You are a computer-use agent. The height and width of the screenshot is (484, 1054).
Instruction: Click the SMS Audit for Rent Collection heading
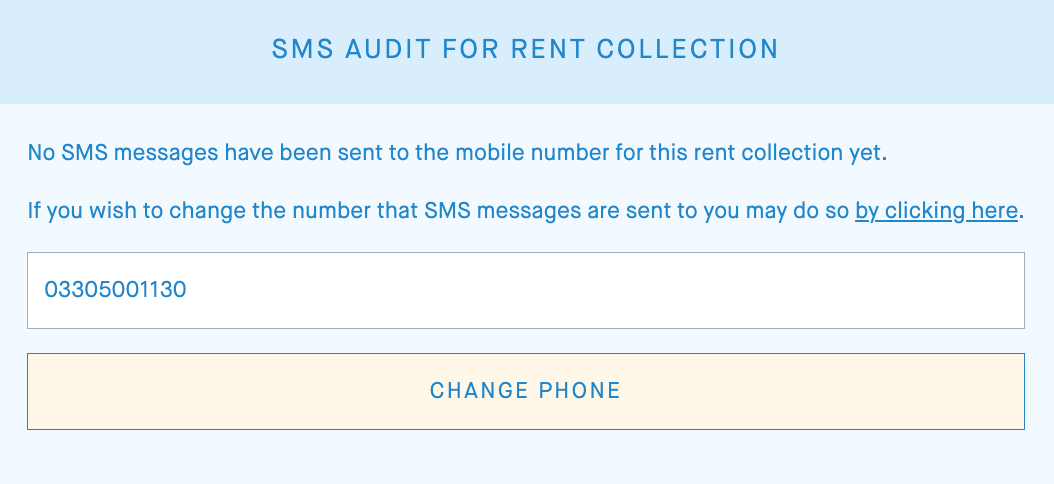click(525, 49)
